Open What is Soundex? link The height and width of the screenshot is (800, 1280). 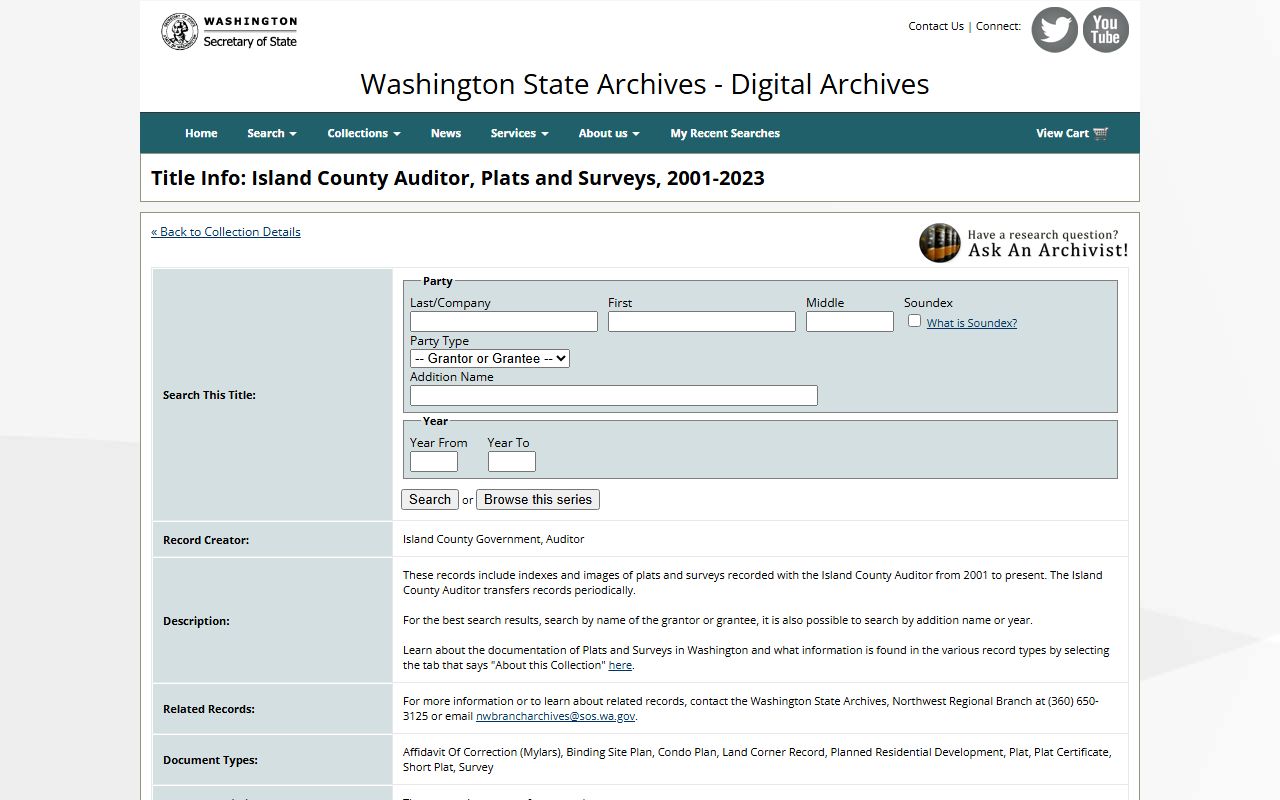[972, 323]
